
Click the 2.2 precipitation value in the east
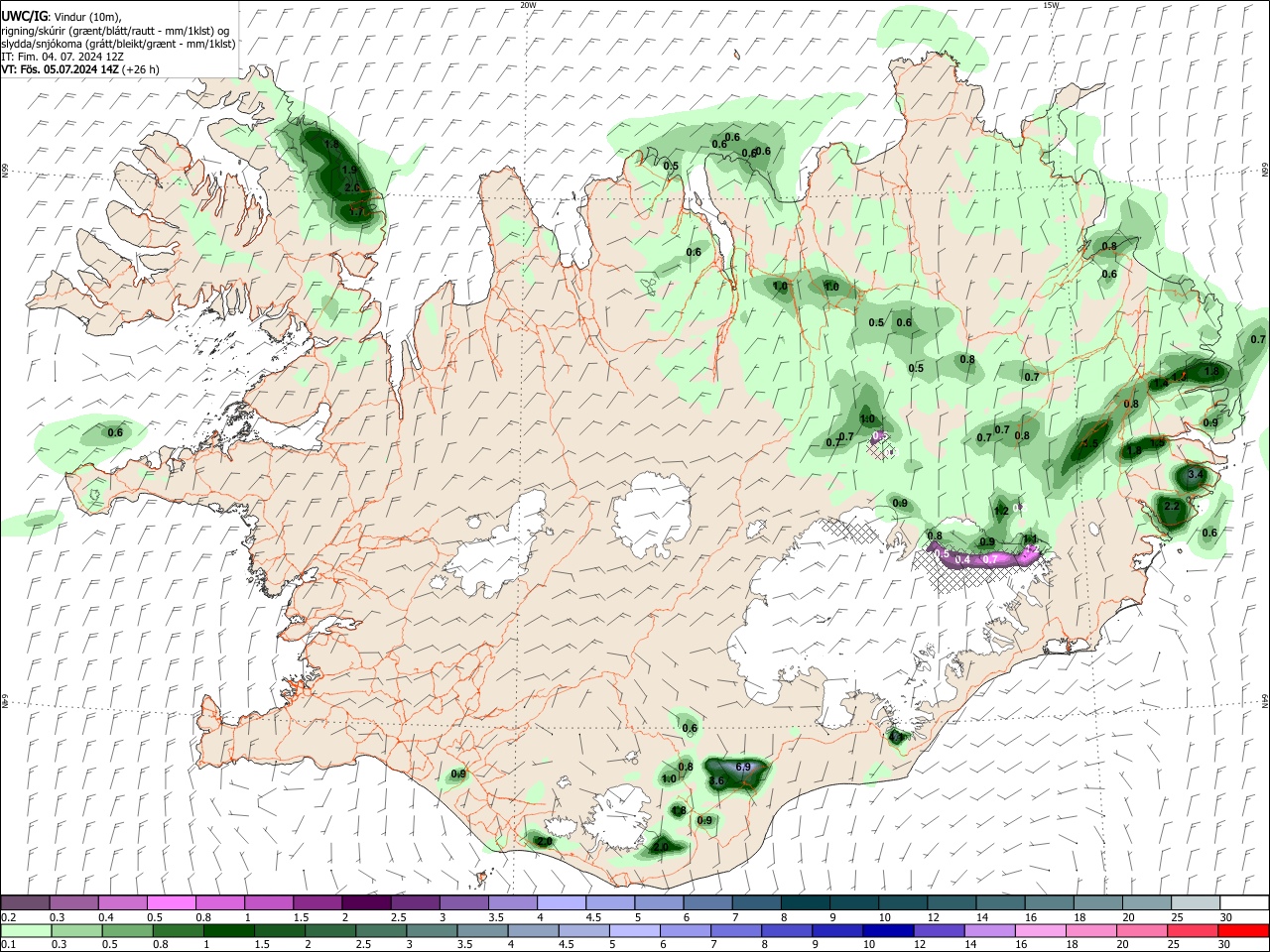[1171, 506]
